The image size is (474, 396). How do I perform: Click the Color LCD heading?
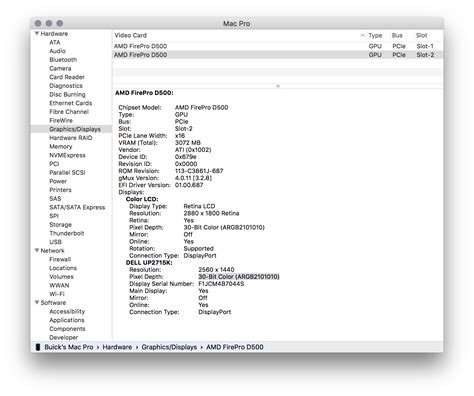coord(142,199)
